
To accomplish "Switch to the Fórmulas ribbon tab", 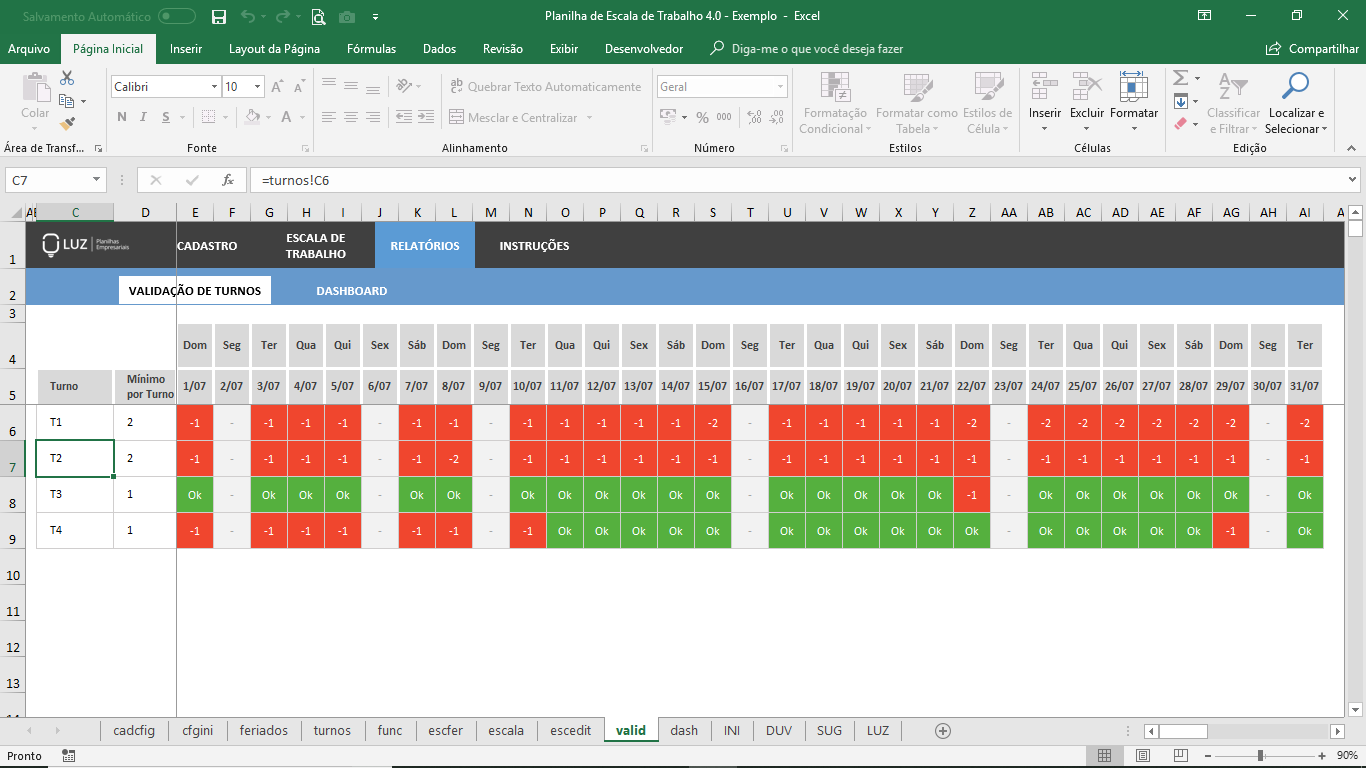I will (x=371, y=49).
